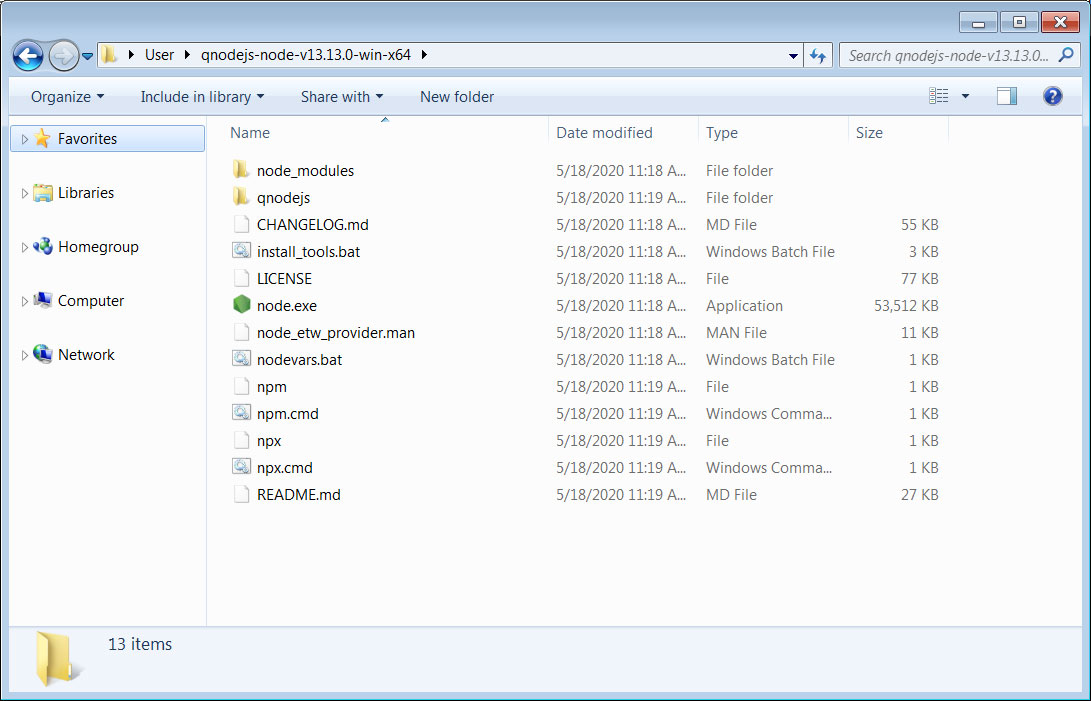
Task: Click the magnifier search icon
Action: tap(1066, 55)
